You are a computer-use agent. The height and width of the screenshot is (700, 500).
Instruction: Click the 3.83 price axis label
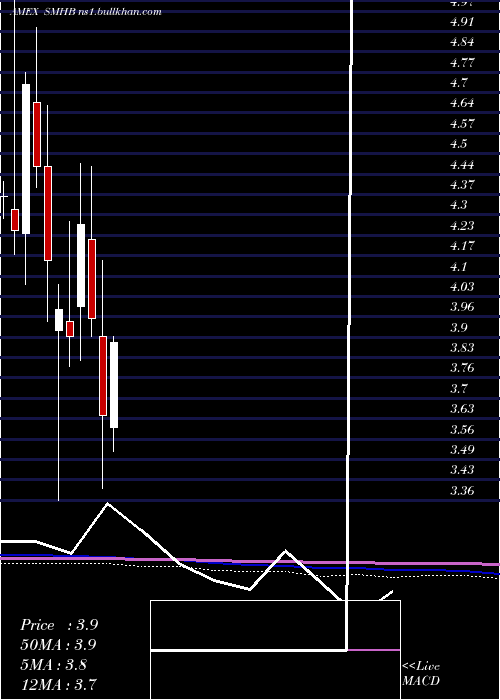click(x=462, y=348)
